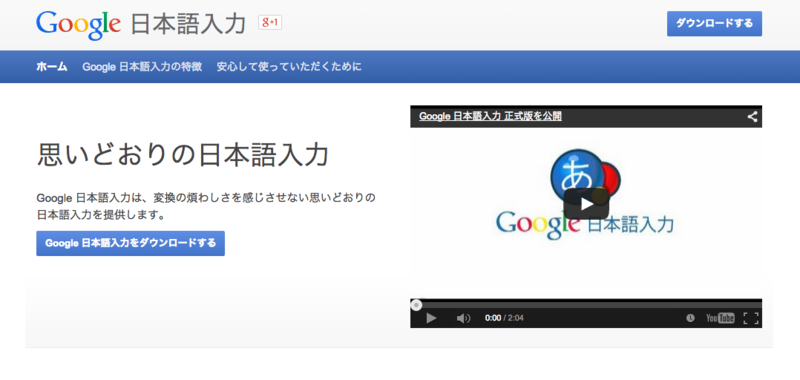Screen dimensions: 800x380
Task: Click the video share icon
Action: [752, 117]
